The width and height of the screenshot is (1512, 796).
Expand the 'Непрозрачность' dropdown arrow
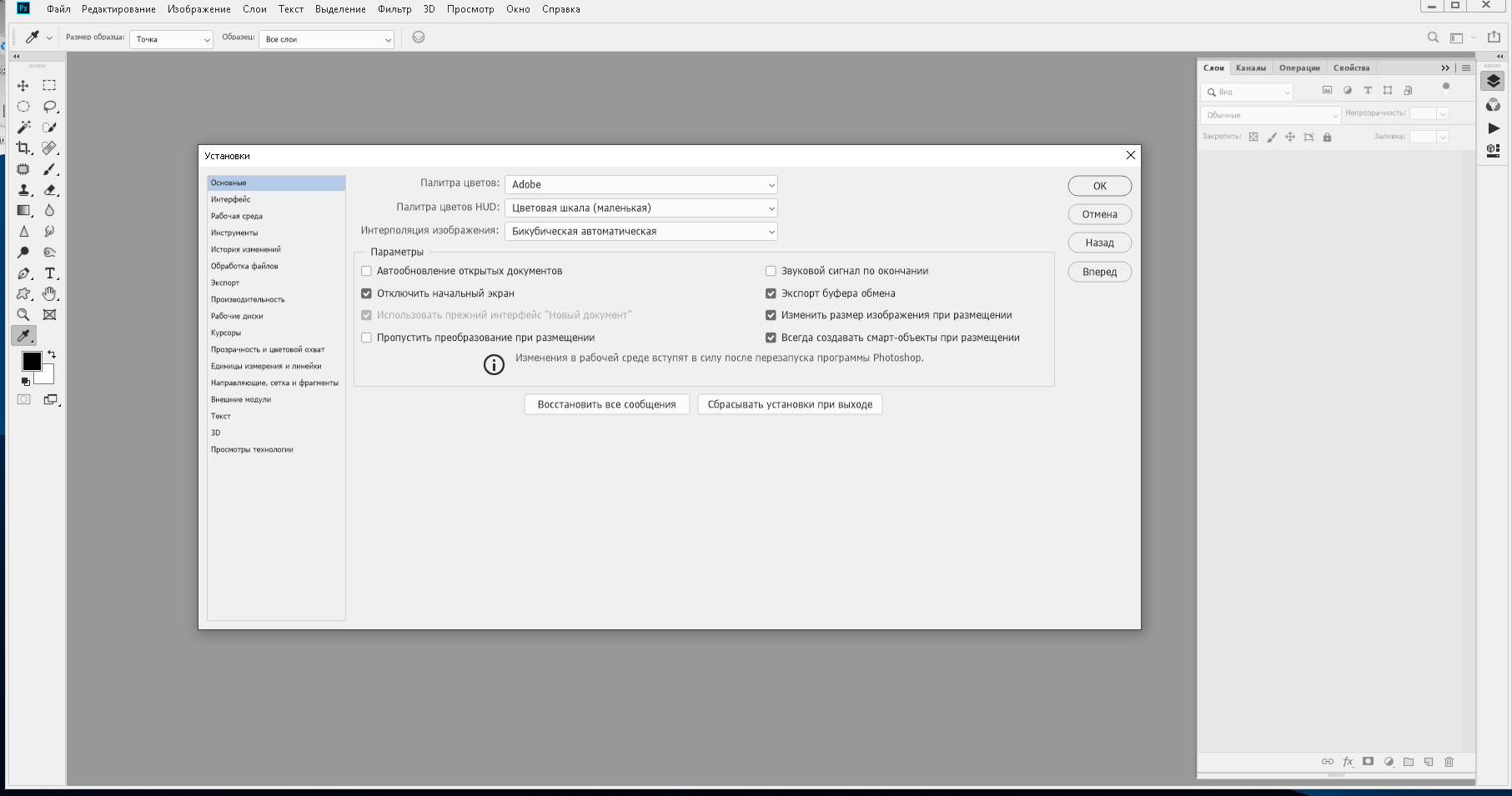click(1443, 113)
